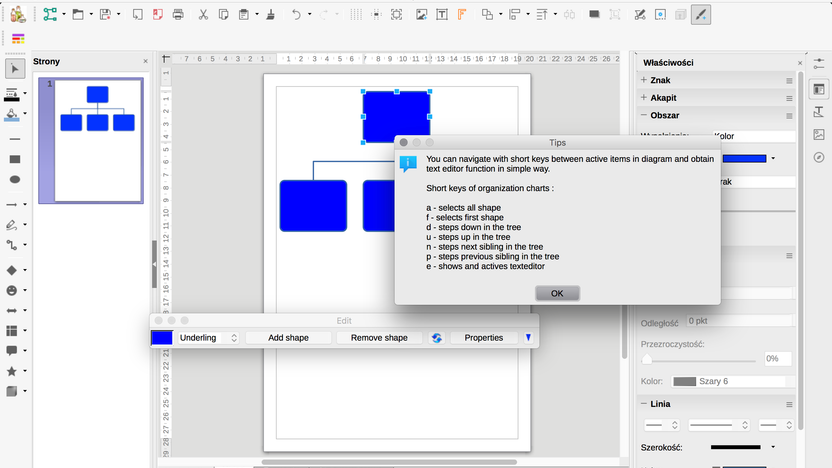Click the Open file folder icon
The image size is (832, 468).
click(78, 14)
